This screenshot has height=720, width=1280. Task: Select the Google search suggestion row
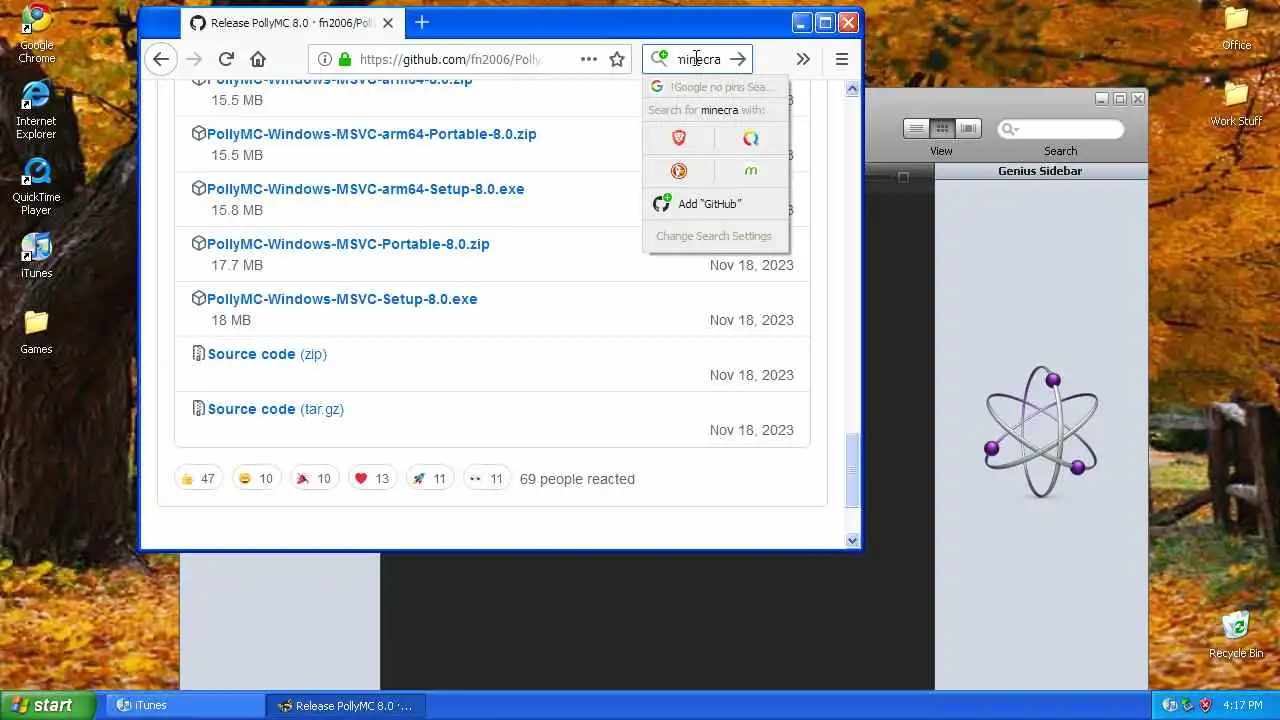(715, 87)
